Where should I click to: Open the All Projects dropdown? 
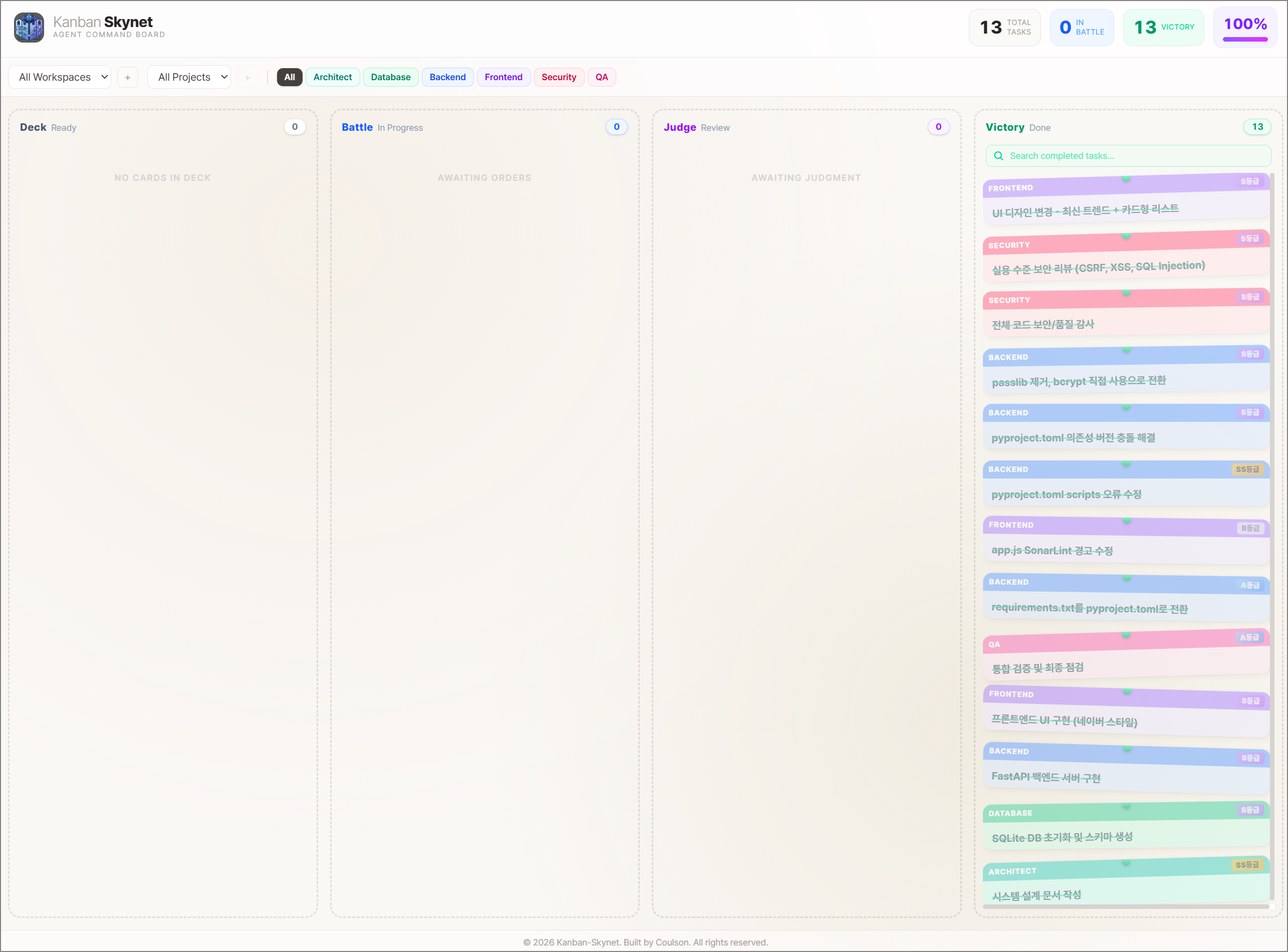point(189,77)
